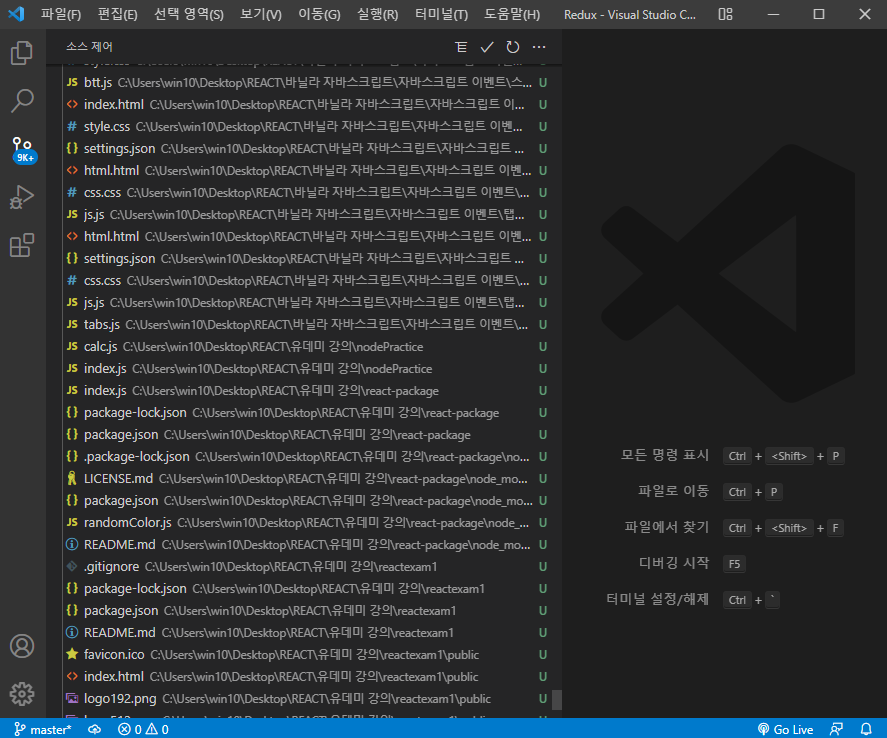
Task: Open the 파일(F) menu
Action: pos(61,14)
